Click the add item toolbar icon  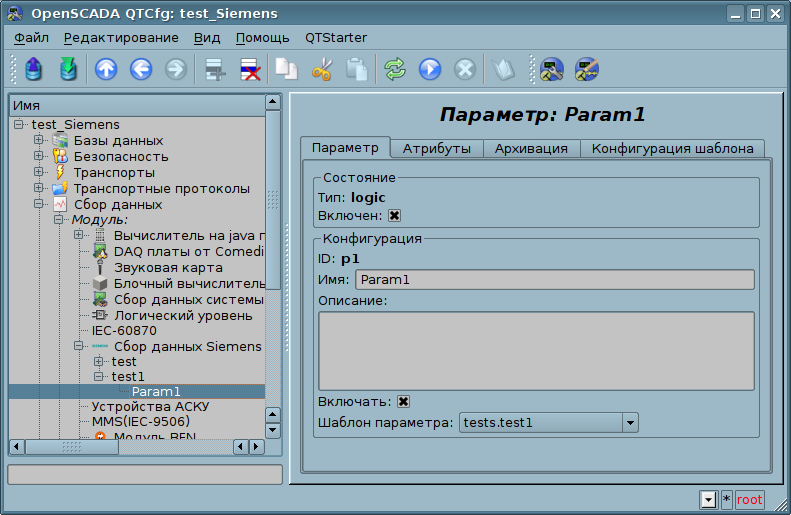point(214,69)
